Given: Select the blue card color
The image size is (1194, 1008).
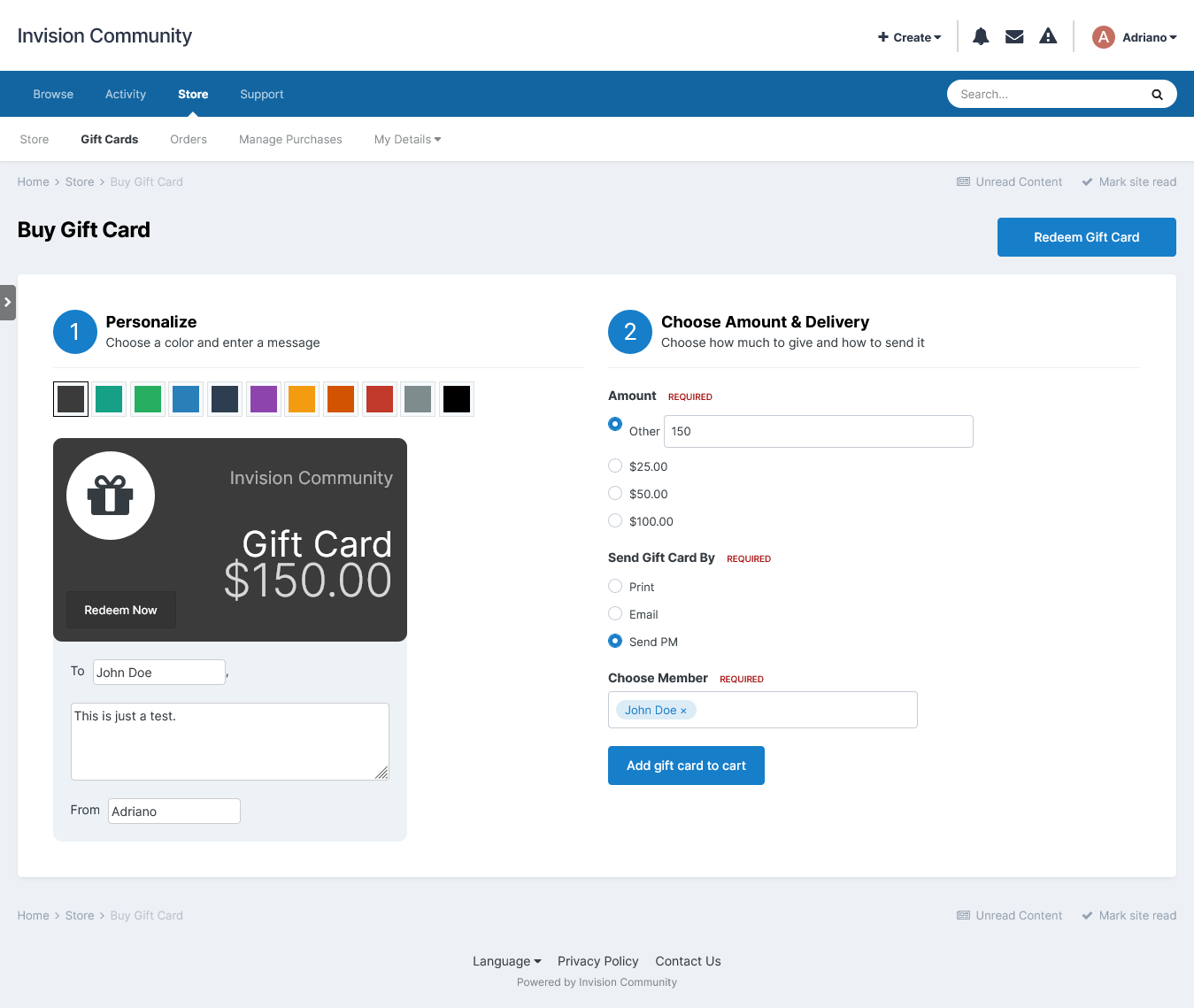Looking at the screenshot, I should coord(186,399).
